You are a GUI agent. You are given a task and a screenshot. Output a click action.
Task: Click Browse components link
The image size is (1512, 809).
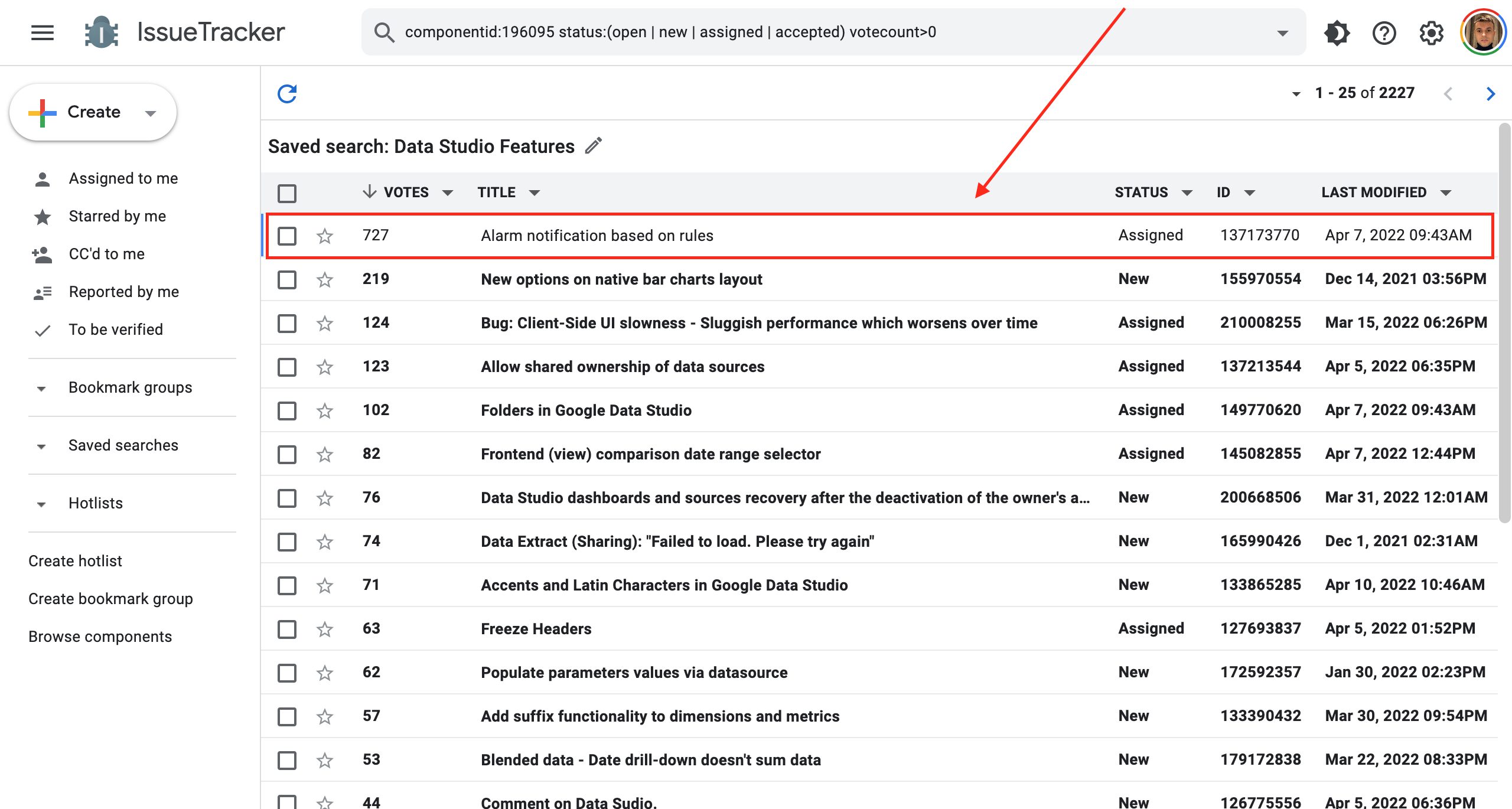tap(100, 637)
